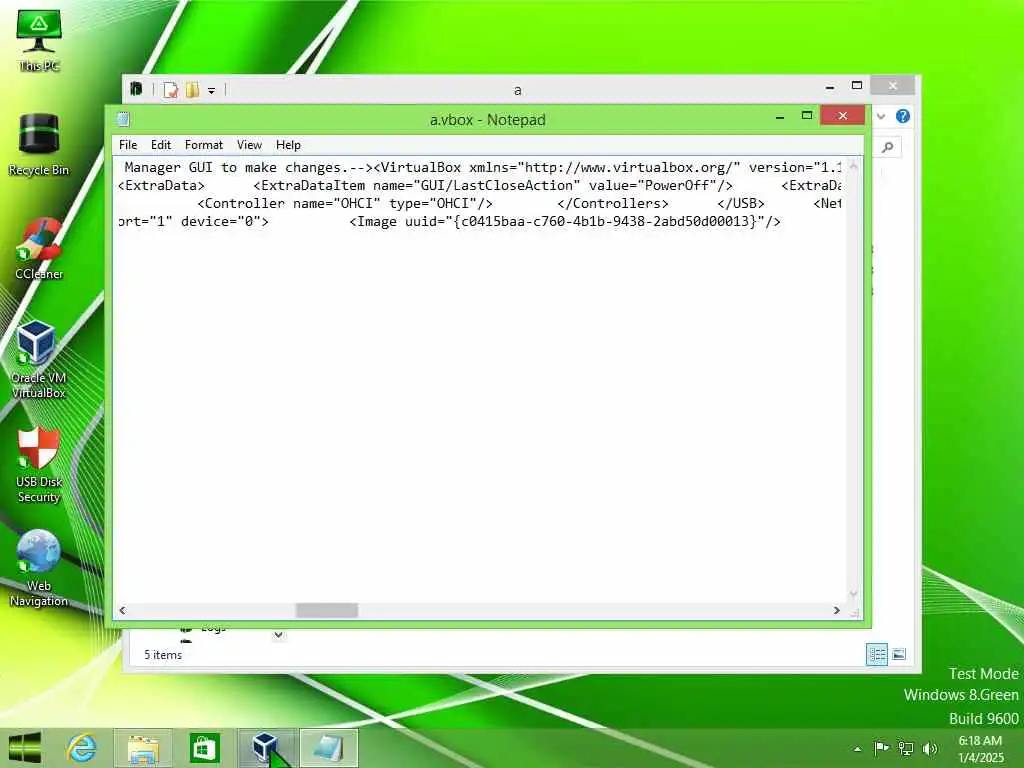Screen dimensions: 1024x768
Task: Click the Notepad left horizontal scroll arrow
Action: [122, 611]
